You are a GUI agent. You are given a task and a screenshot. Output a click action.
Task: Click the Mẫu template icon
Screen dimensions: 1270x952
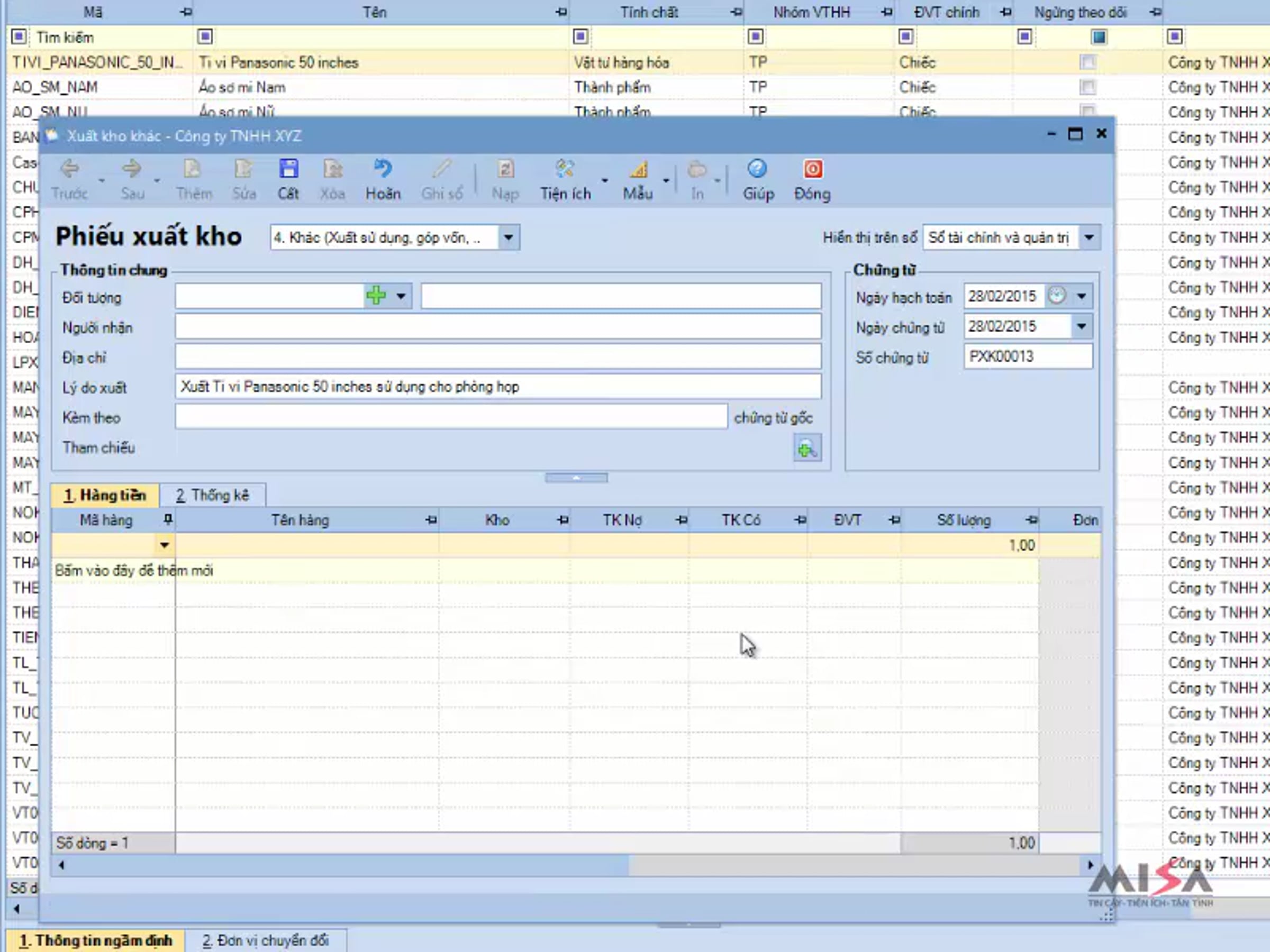click(x=638, y=169)
